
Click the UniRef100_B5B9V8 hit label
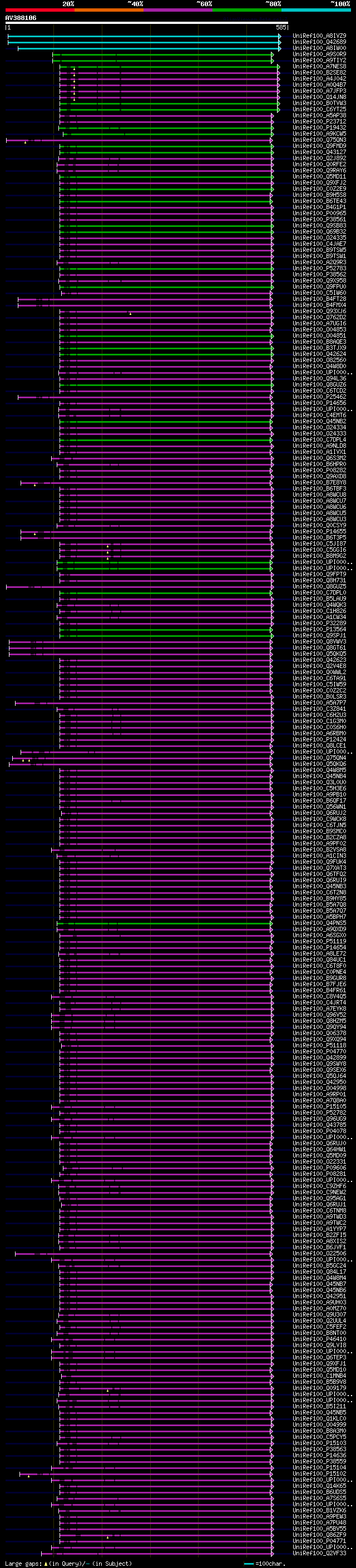click(319, 1382)
